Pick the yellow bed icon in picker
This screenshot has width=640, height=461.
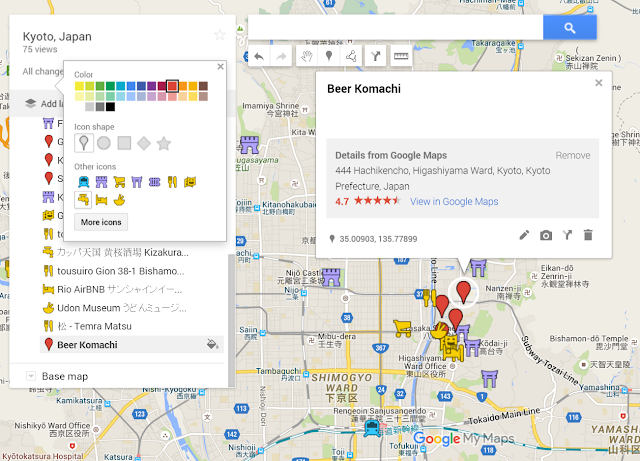(x=101, y=200)
